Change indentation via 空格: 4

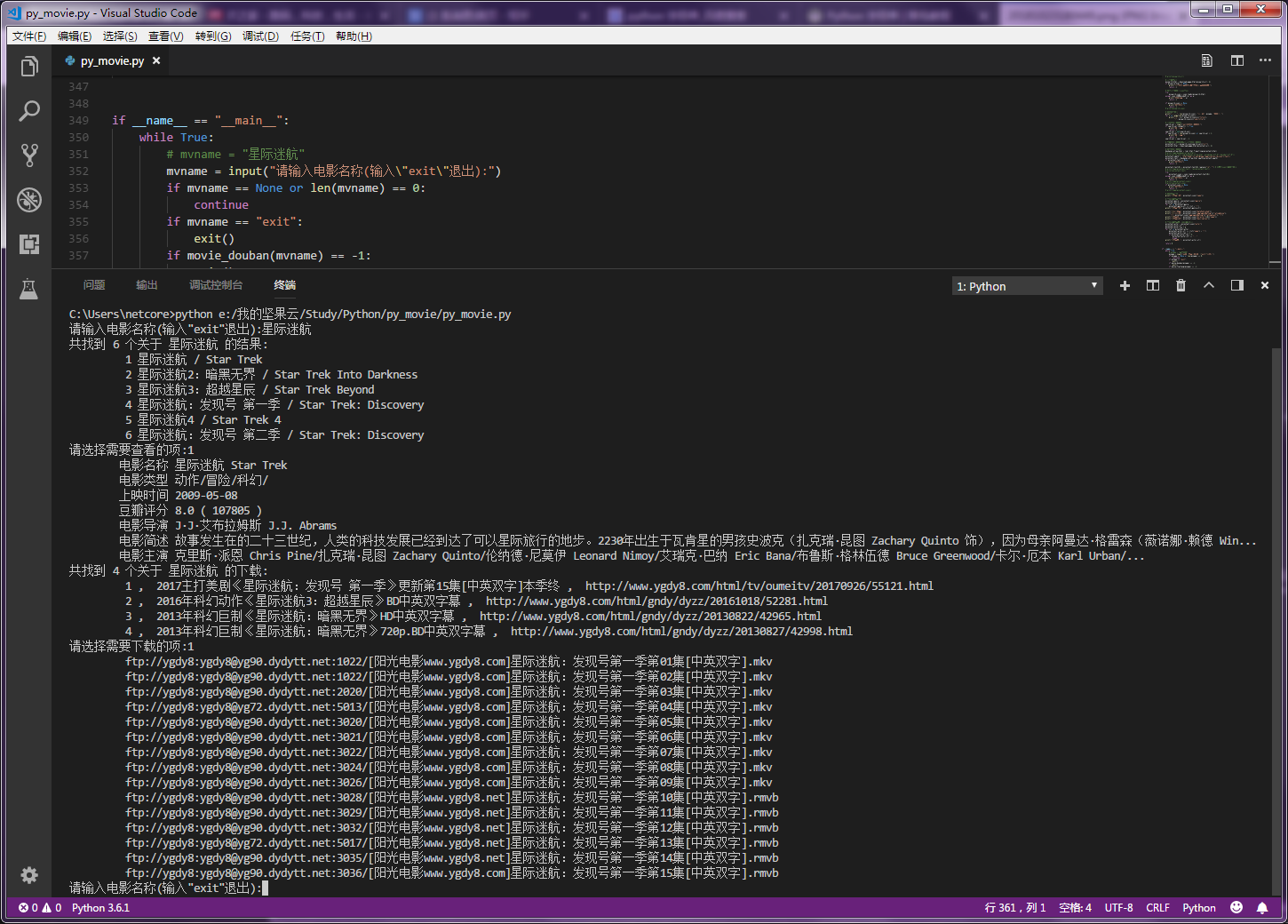[x=1075, y=908]
